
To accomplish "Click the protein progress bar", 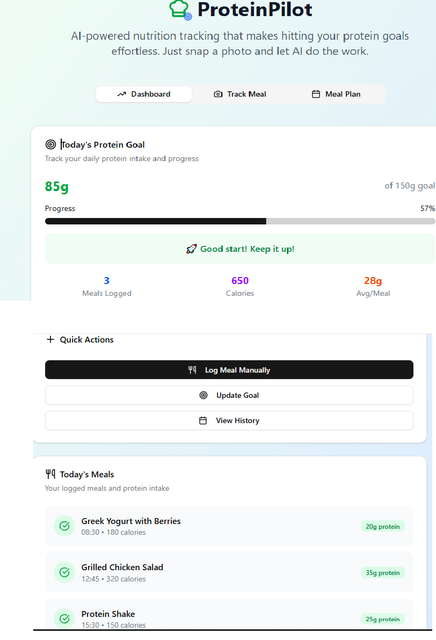I will click(x=240, y=221).
